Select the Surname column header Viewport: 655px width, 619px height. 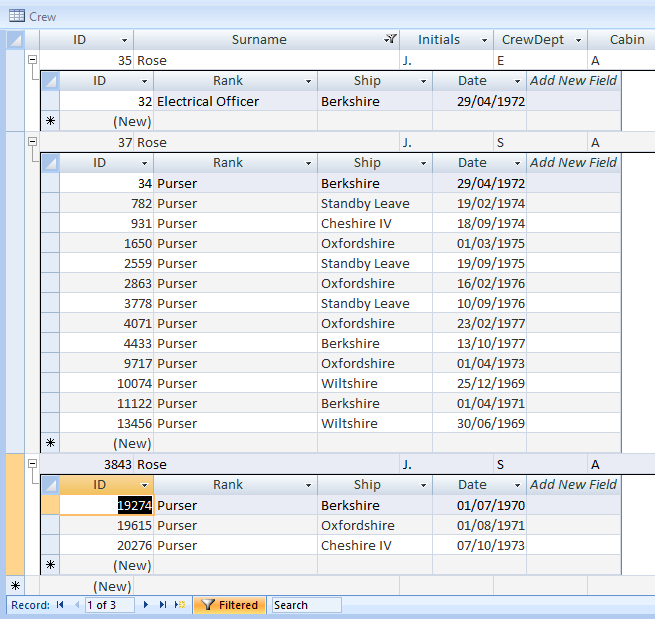point(266,40)
